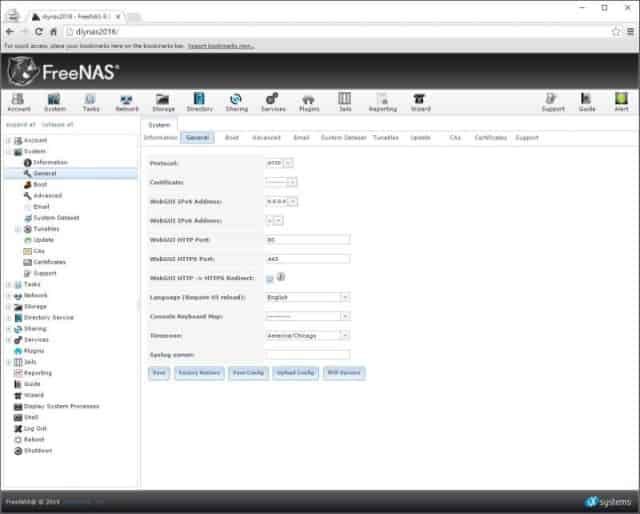The width and height of the screenshot is (640, 514).
Task: Open System from the top toolbar
Action: click(55, 102)
